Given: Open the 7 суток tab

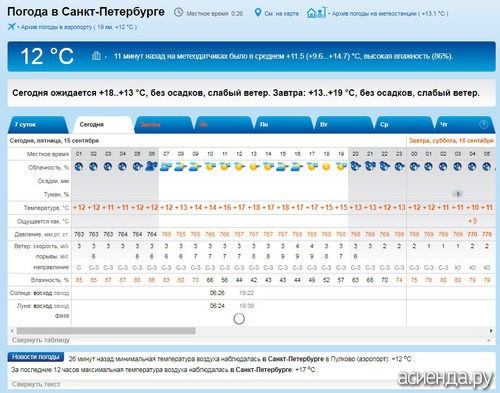Looking at the screenshot, I should [38, 125].
